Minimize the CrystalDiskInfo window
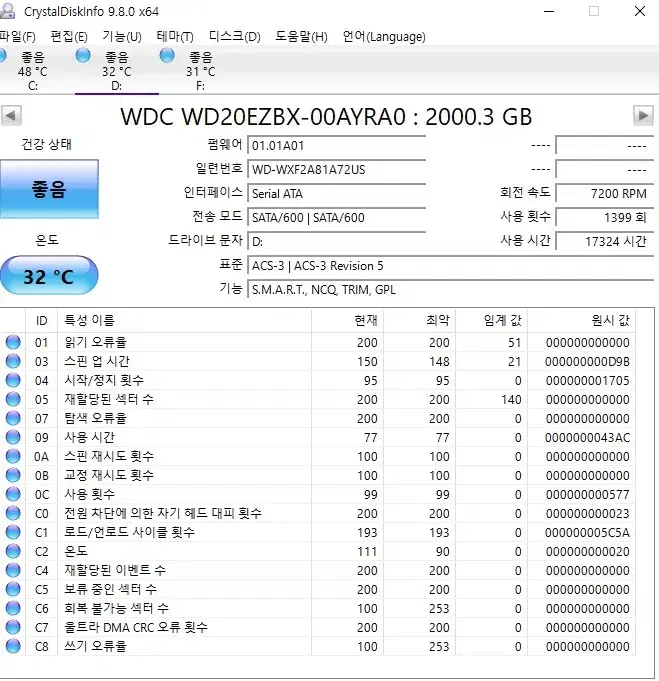 [x=549, y=11]
